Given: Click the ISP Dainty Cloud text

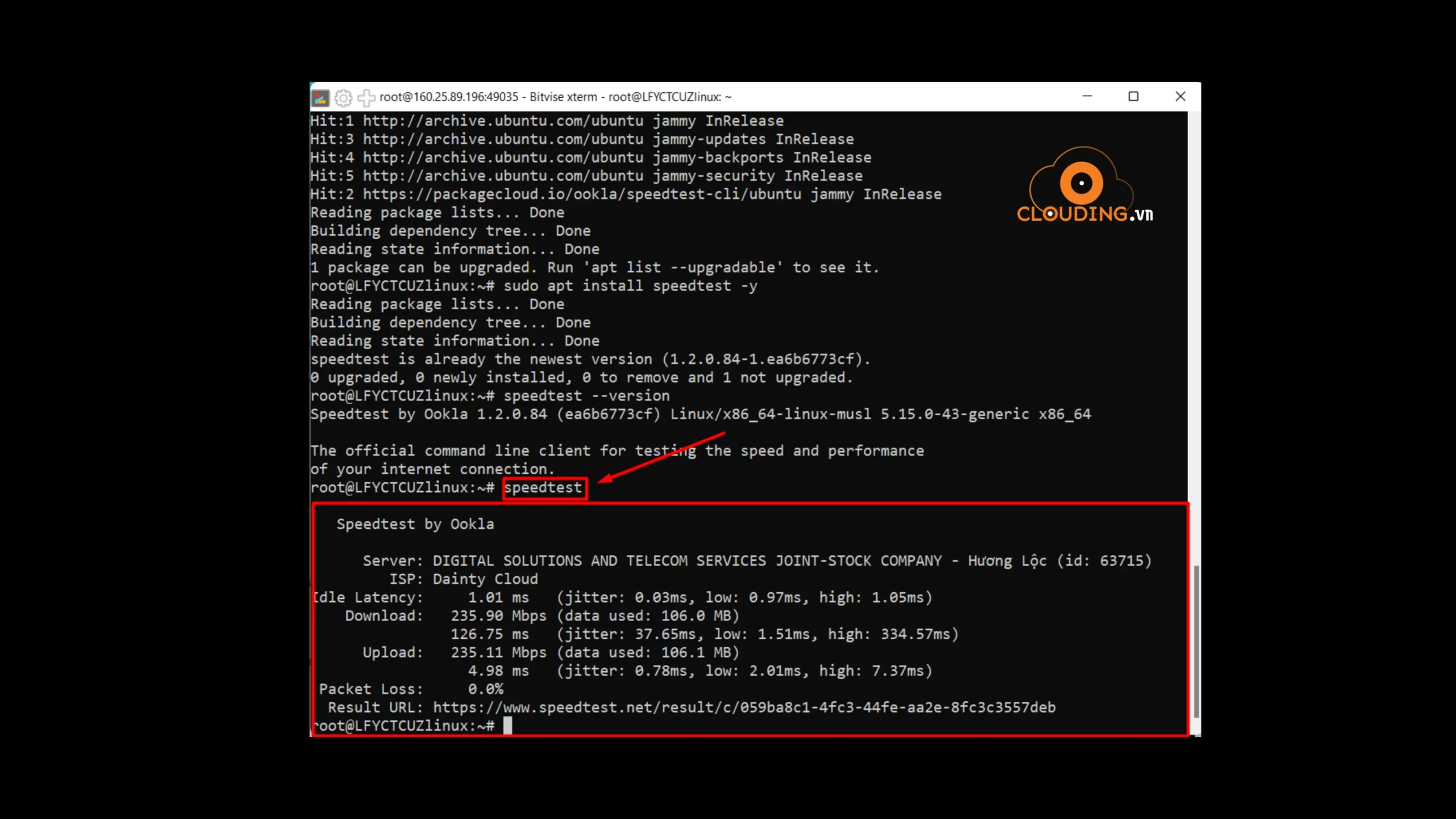Looking at the screenshot, I should pos(485,579).
